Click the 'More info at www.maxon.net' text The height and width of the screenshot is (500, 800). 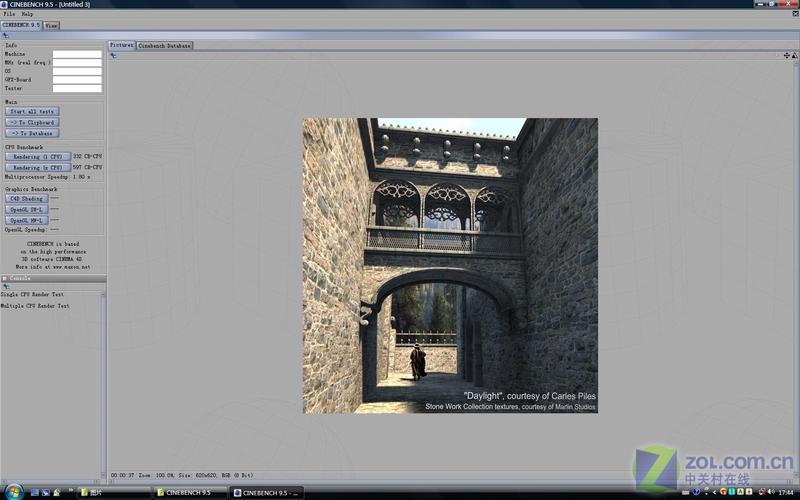coord(53,267)
